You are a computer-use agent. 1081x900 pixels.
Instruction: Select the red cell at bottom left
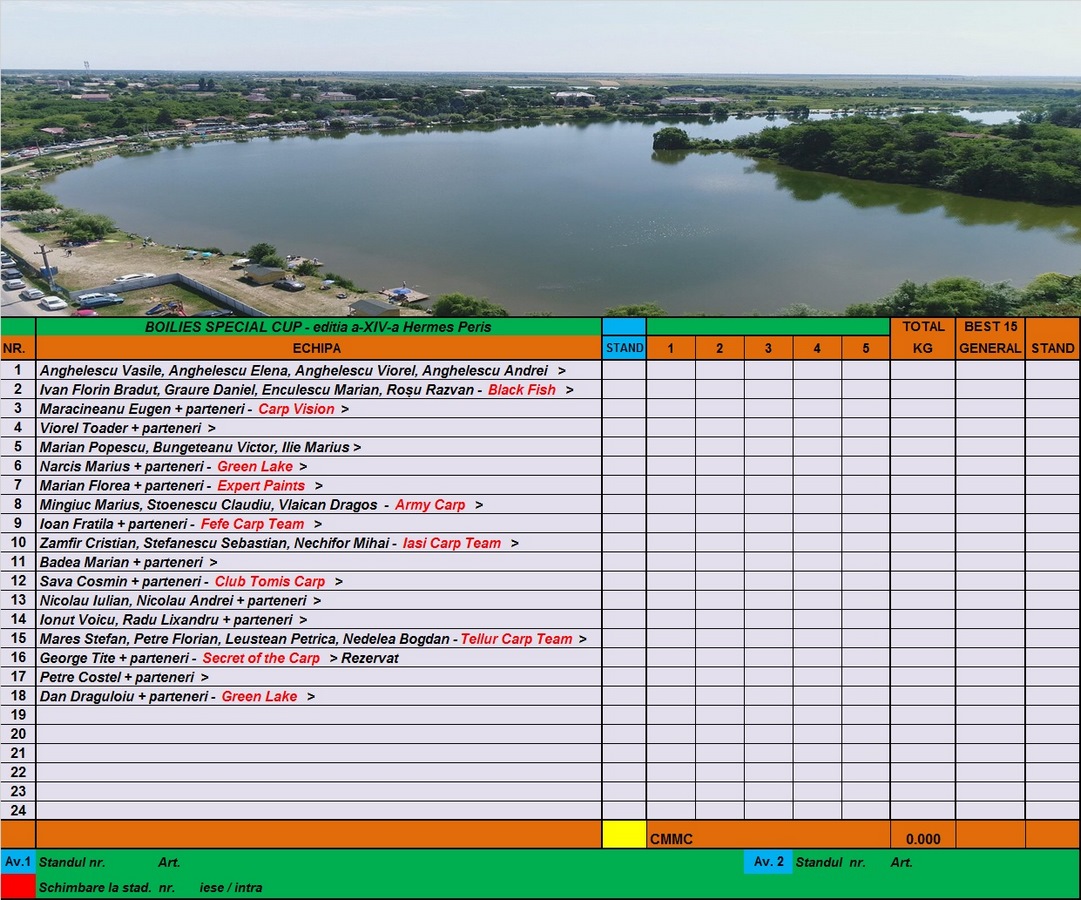(x=18, y=886)
